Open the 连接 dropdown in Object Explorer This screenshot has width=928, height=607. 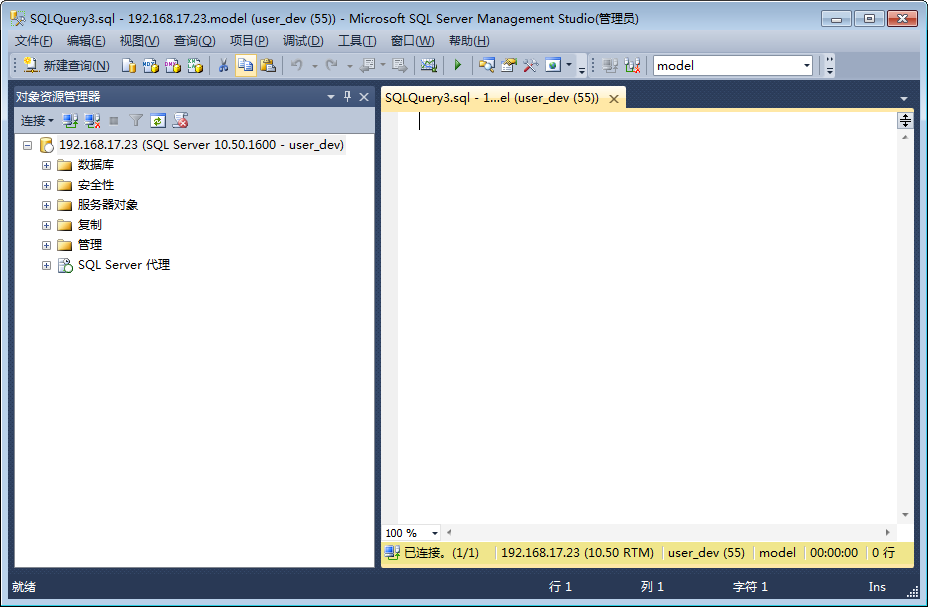tap(38, 121)
